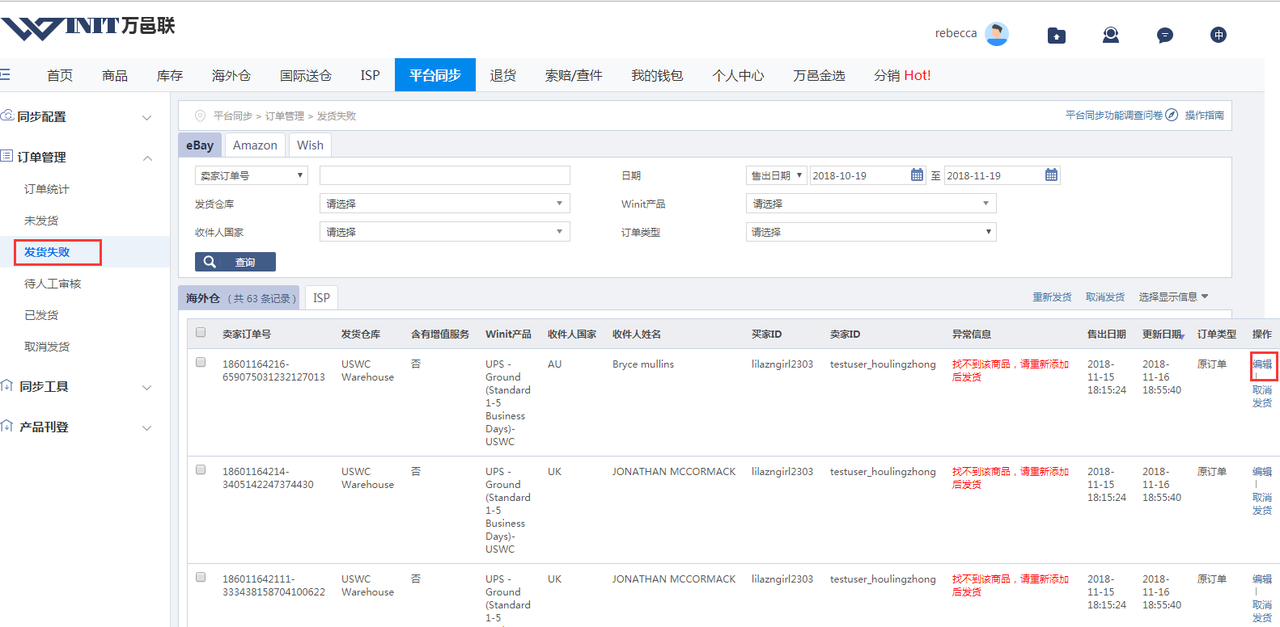Click the 同步配置 cloud icon
The height and width of the screenshot is (627, 1280).
pos(7,116)
